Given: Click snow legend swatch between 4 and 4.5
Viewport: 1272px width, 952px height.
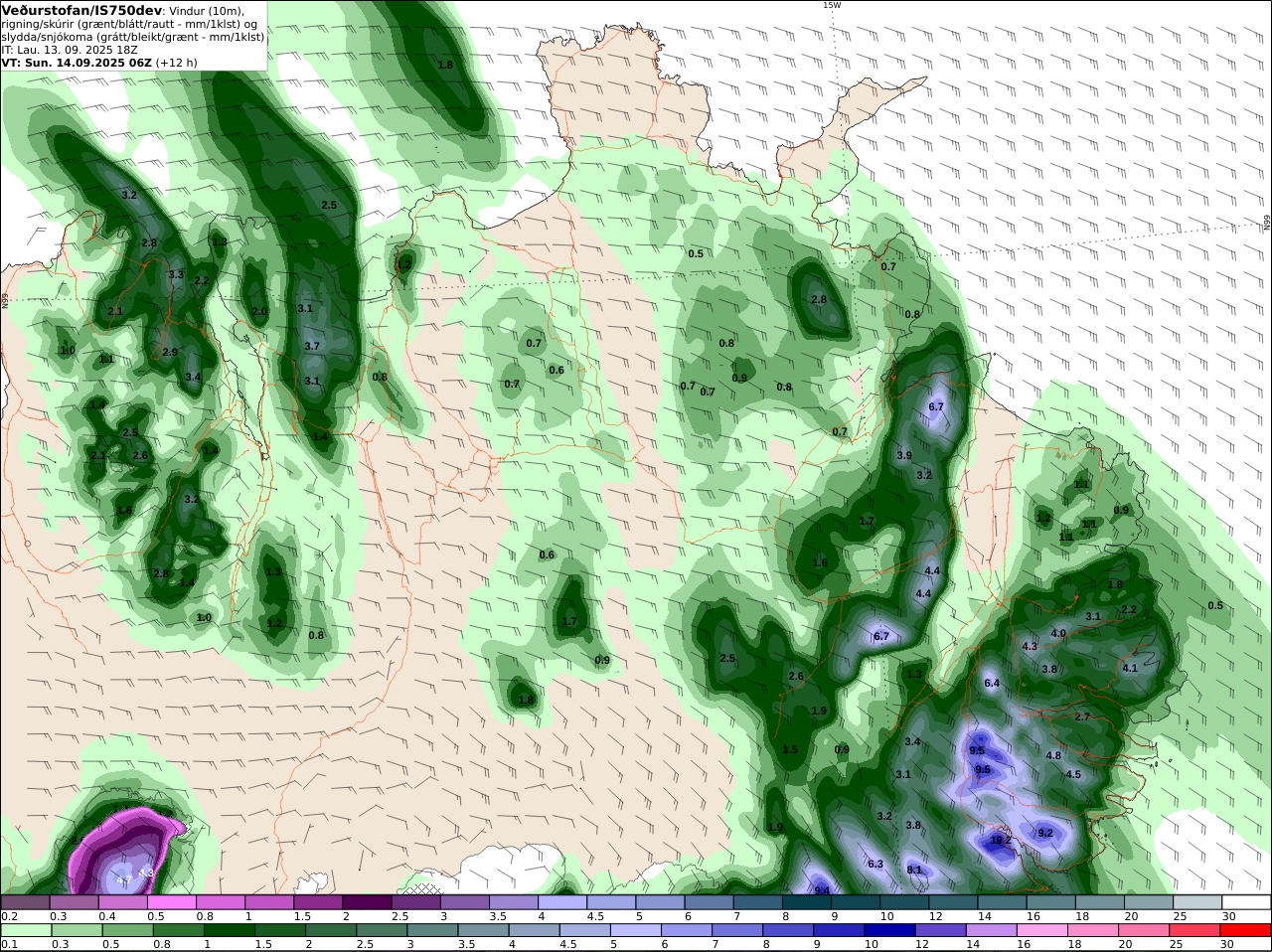Looking at the screenshot, I should point(562,902).
